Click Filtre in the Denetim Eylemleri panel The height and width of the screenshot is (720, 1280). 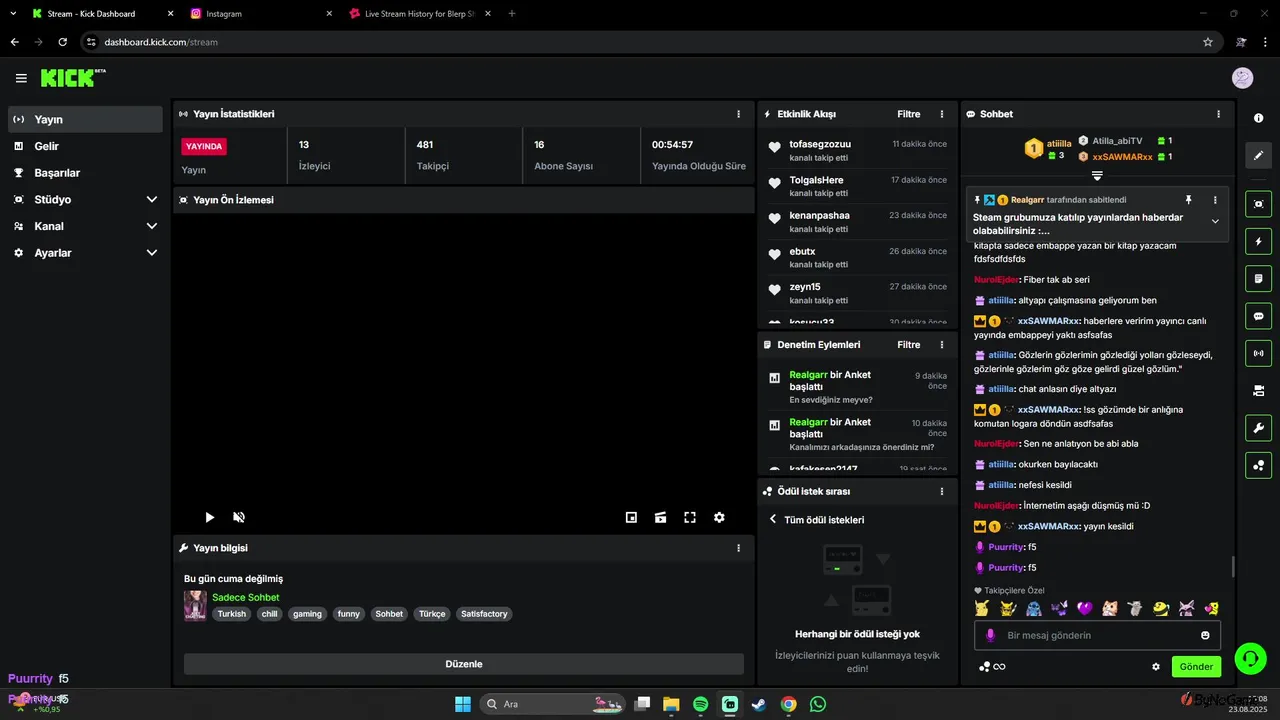[x=908, y=345]
